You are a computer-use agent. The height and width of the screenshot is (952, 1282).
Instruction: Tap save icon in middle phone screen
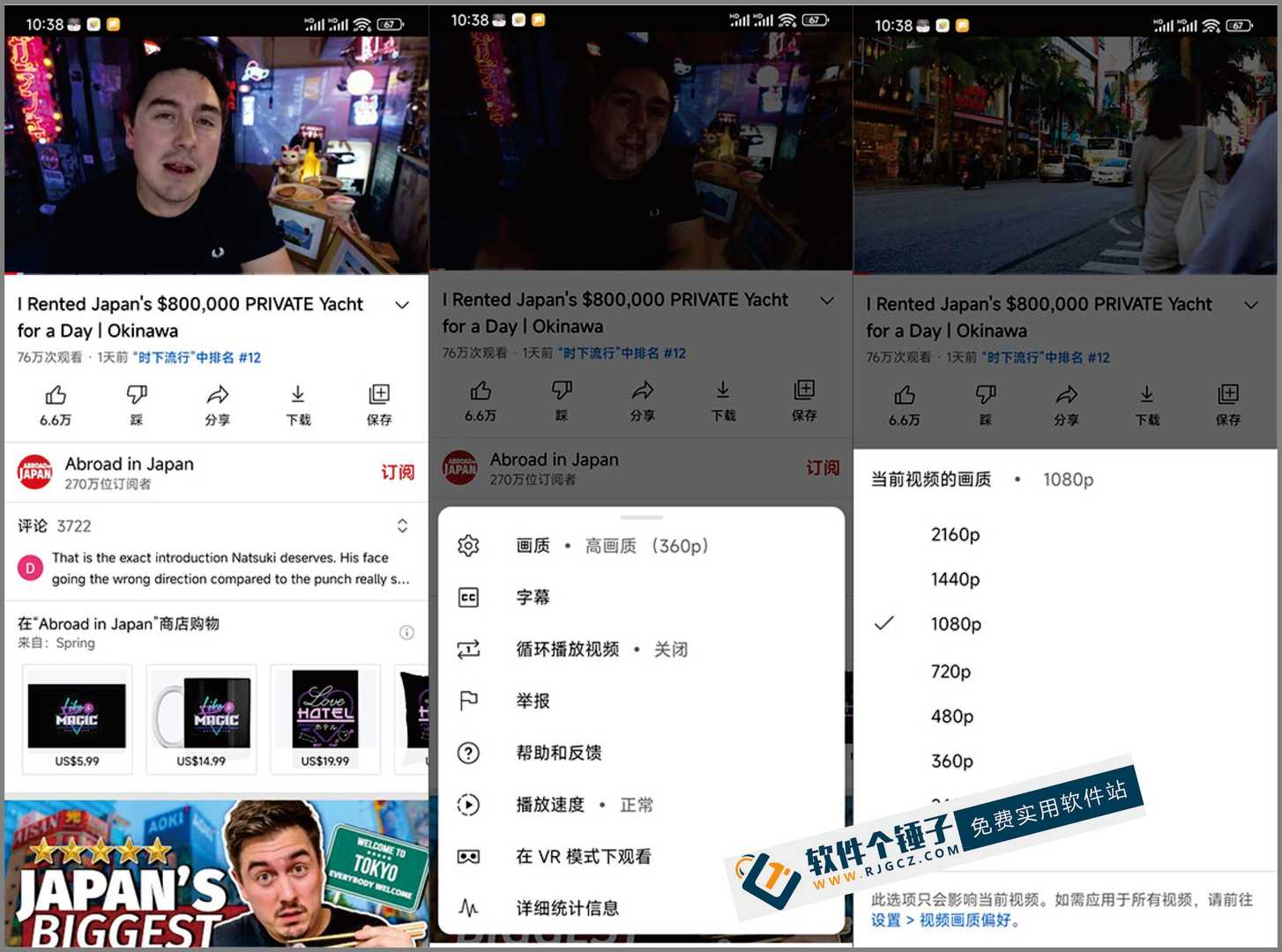coord(804,390)
